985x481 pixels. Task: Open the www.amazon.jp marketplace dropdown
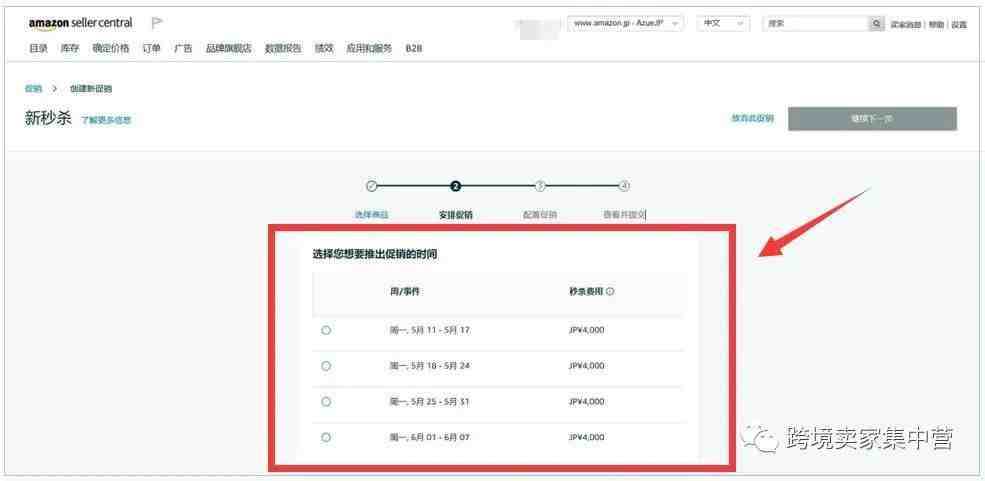[x=625, y=23]
